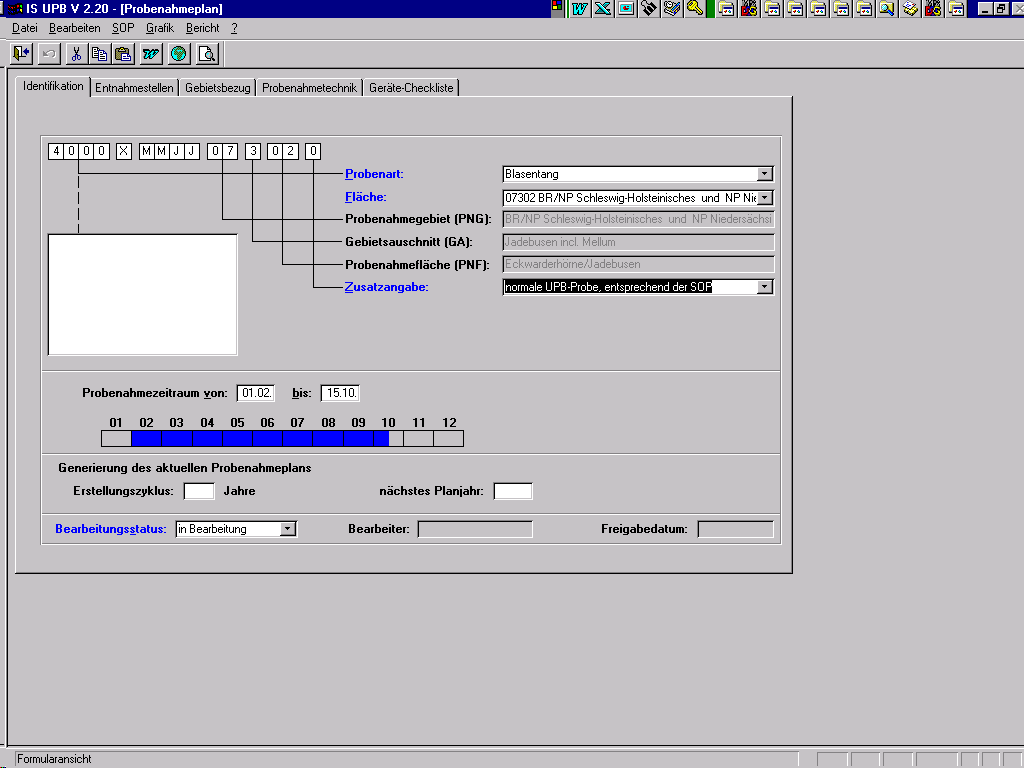Click the clipboard paste icon
The image size is (1024, 768).
123,53
